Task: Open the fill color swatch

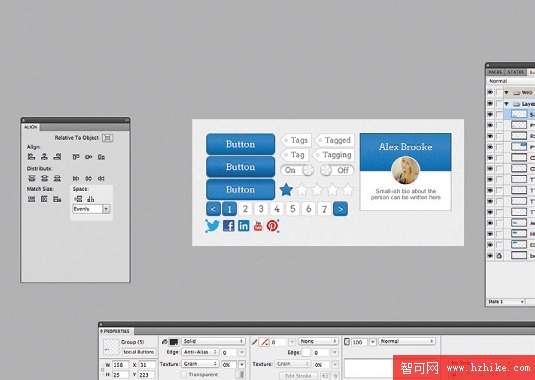Action: [174, 342]
